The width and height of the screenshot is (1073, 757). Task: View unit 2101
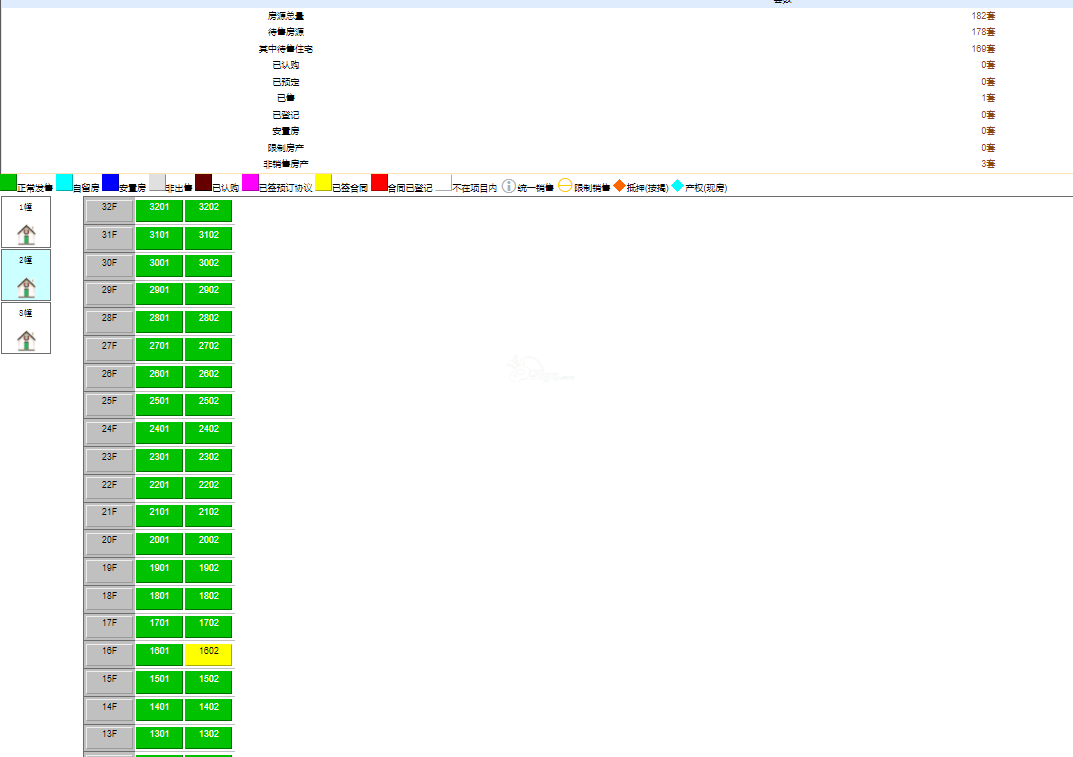tap(159, 515)
